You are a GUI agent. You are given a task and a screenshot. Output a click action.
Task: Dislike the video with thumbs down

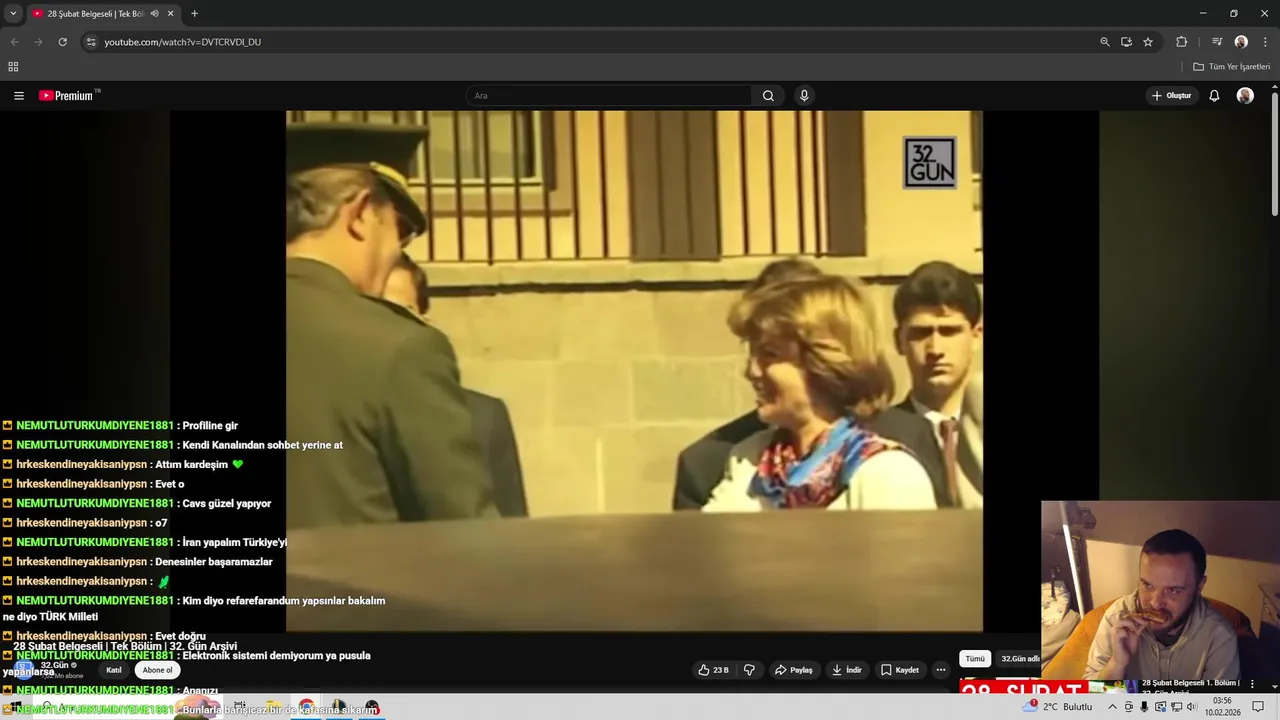(x=749, y=670)
